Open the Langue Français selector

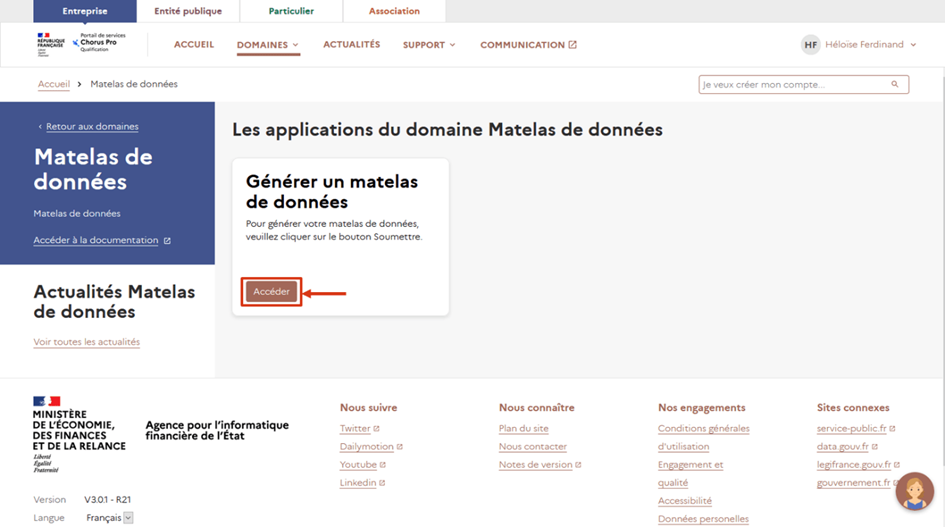109,518
